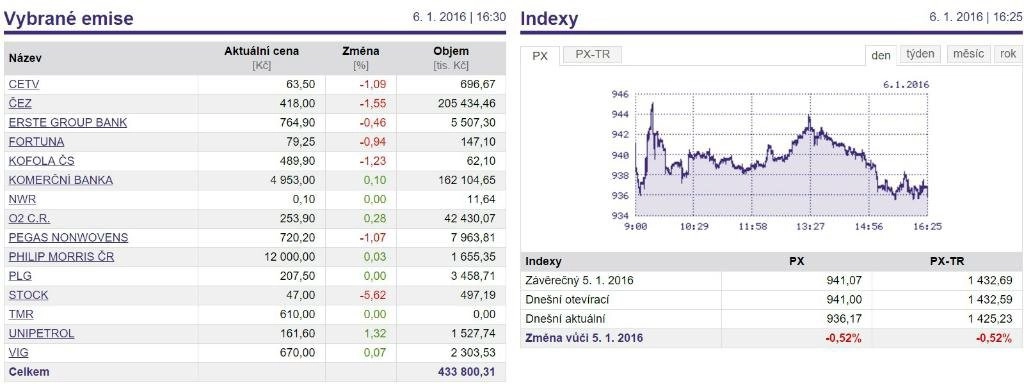Open the VIG stock link
1024x384 pixels.
coord(18,353)
